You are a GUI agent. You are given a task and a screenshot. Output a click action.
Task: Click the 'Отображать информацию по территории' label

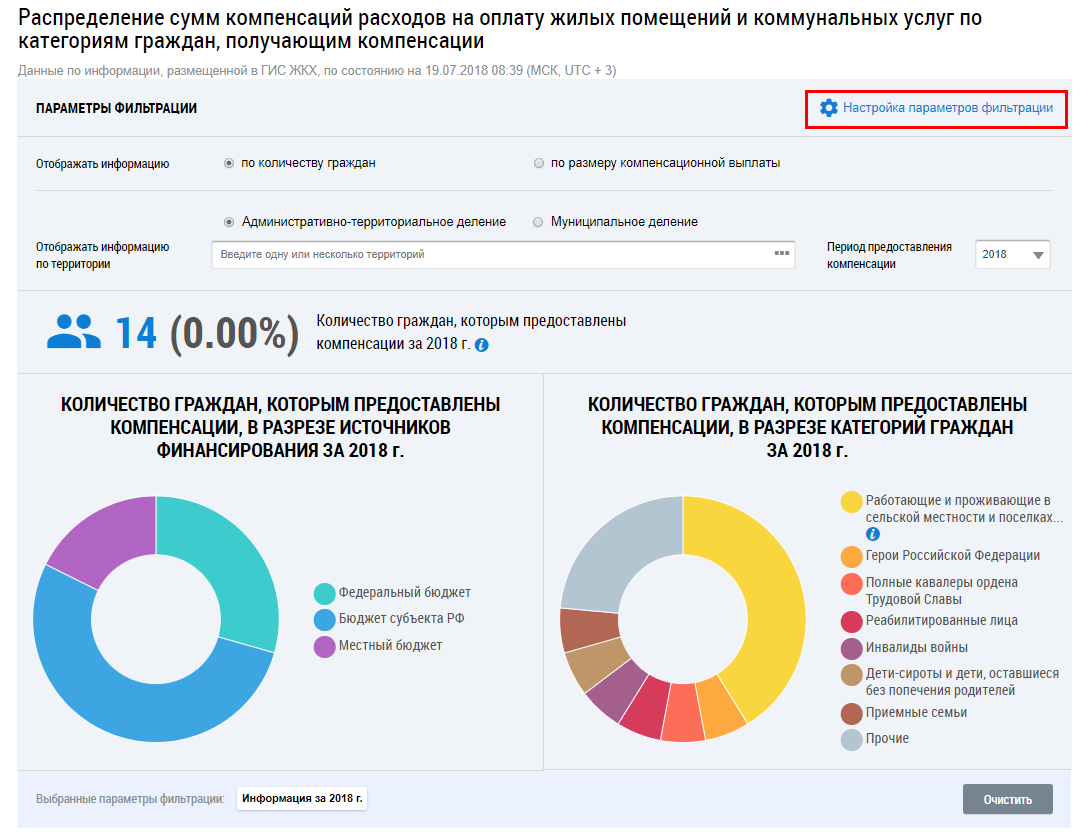[x=102, y=255]
